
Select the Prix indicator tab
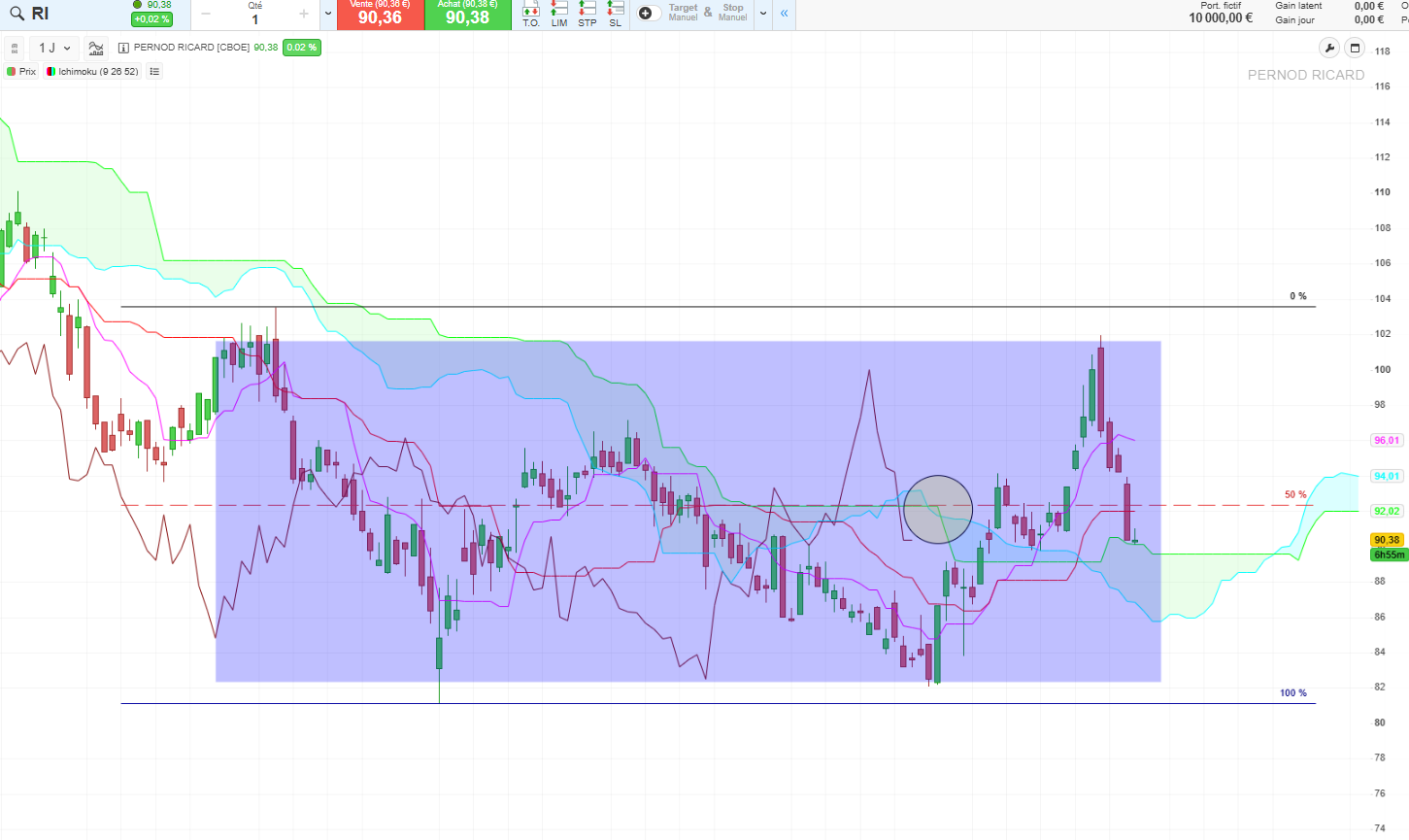tap(21, 71)
